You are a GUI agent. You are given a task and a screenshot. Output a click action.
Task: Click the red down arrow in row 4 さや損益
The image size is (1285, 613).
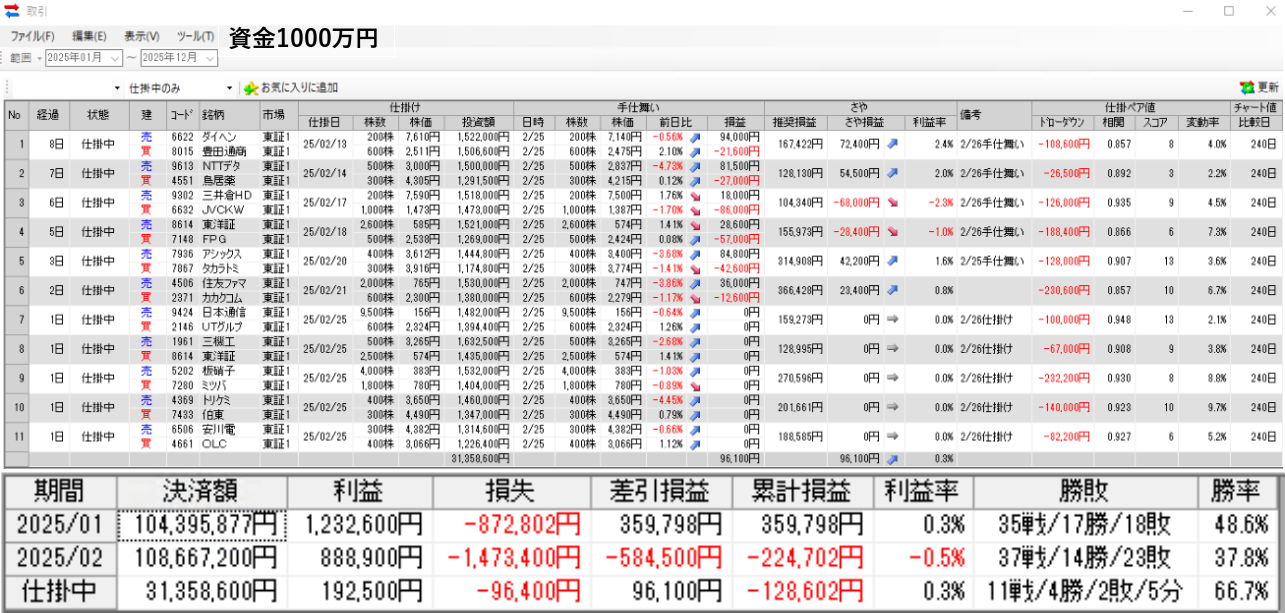[x=892, y=232]
